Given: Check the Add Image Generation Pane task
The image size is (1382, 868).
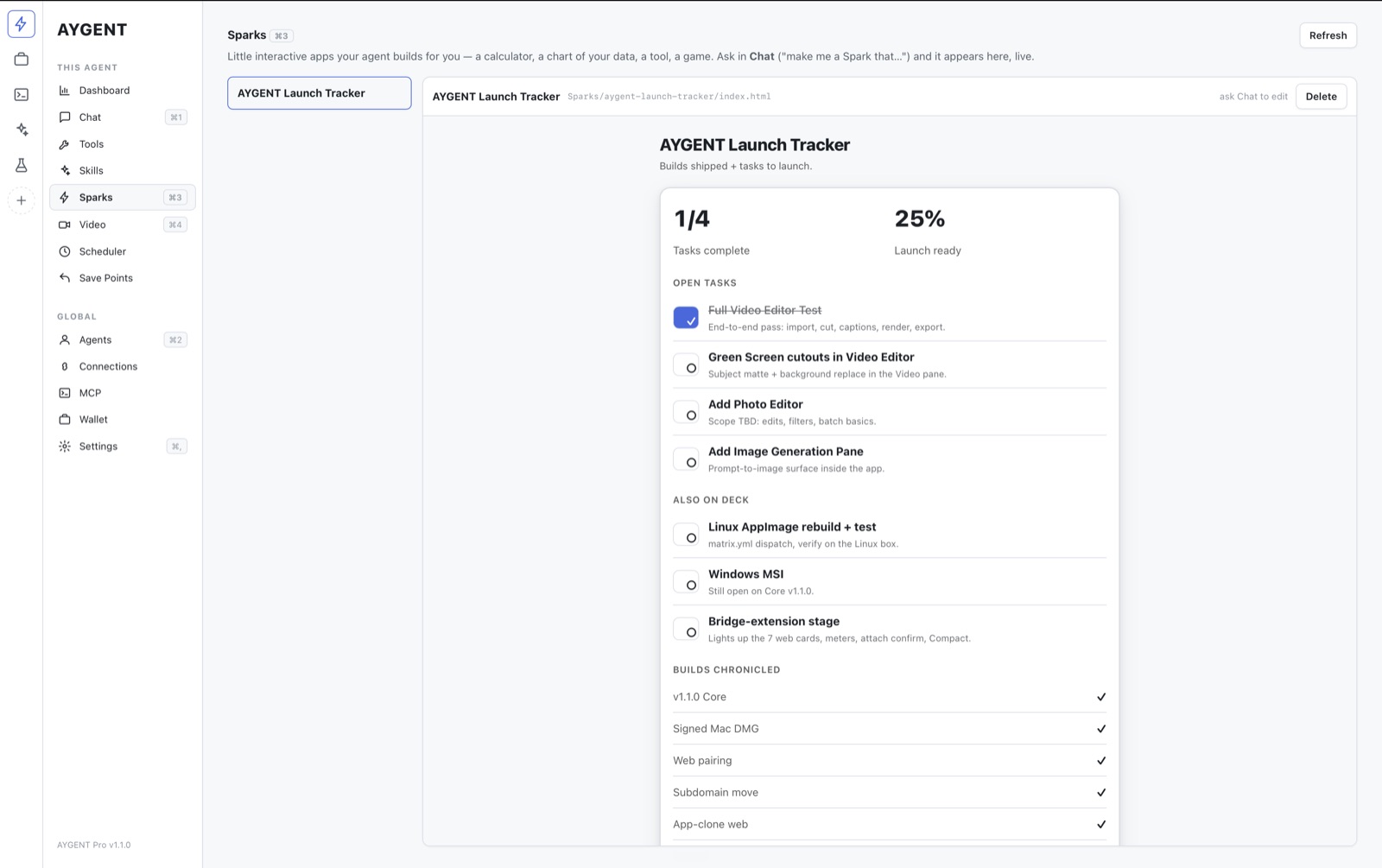Looking at the screenshot, I should [x=686, y=459].
